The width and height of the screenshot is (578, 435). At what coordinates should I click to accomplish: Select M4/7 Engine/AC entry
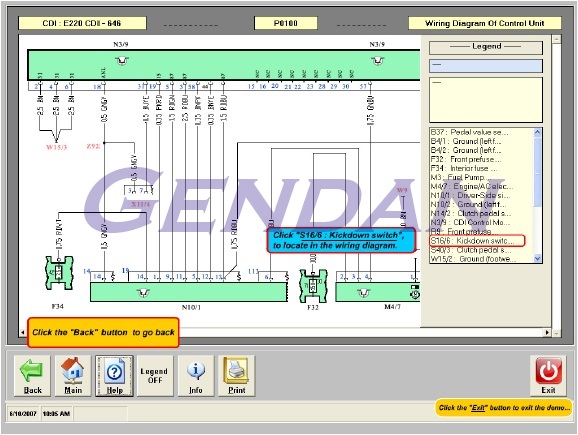471,186
